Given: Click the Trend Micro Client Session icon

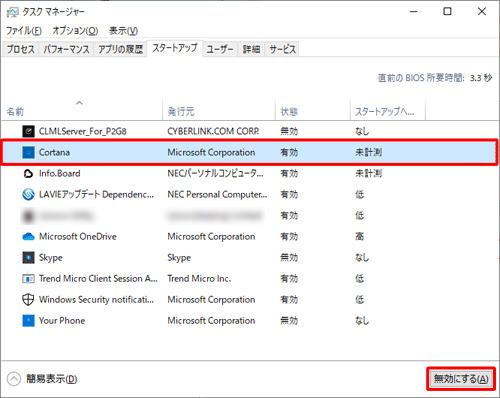Looking at the screenshot, I should (28, 279).
